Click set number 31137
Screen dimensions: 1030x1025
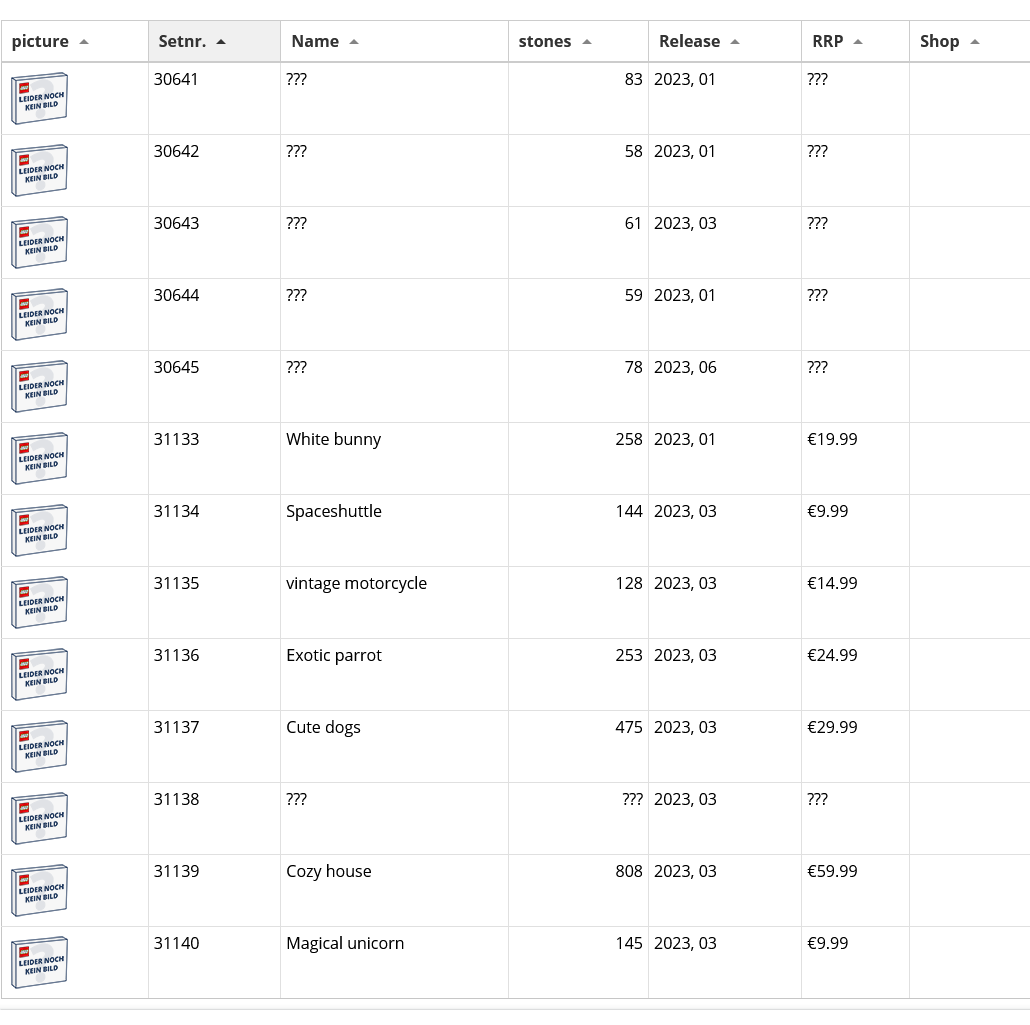[x=176, y=727]
